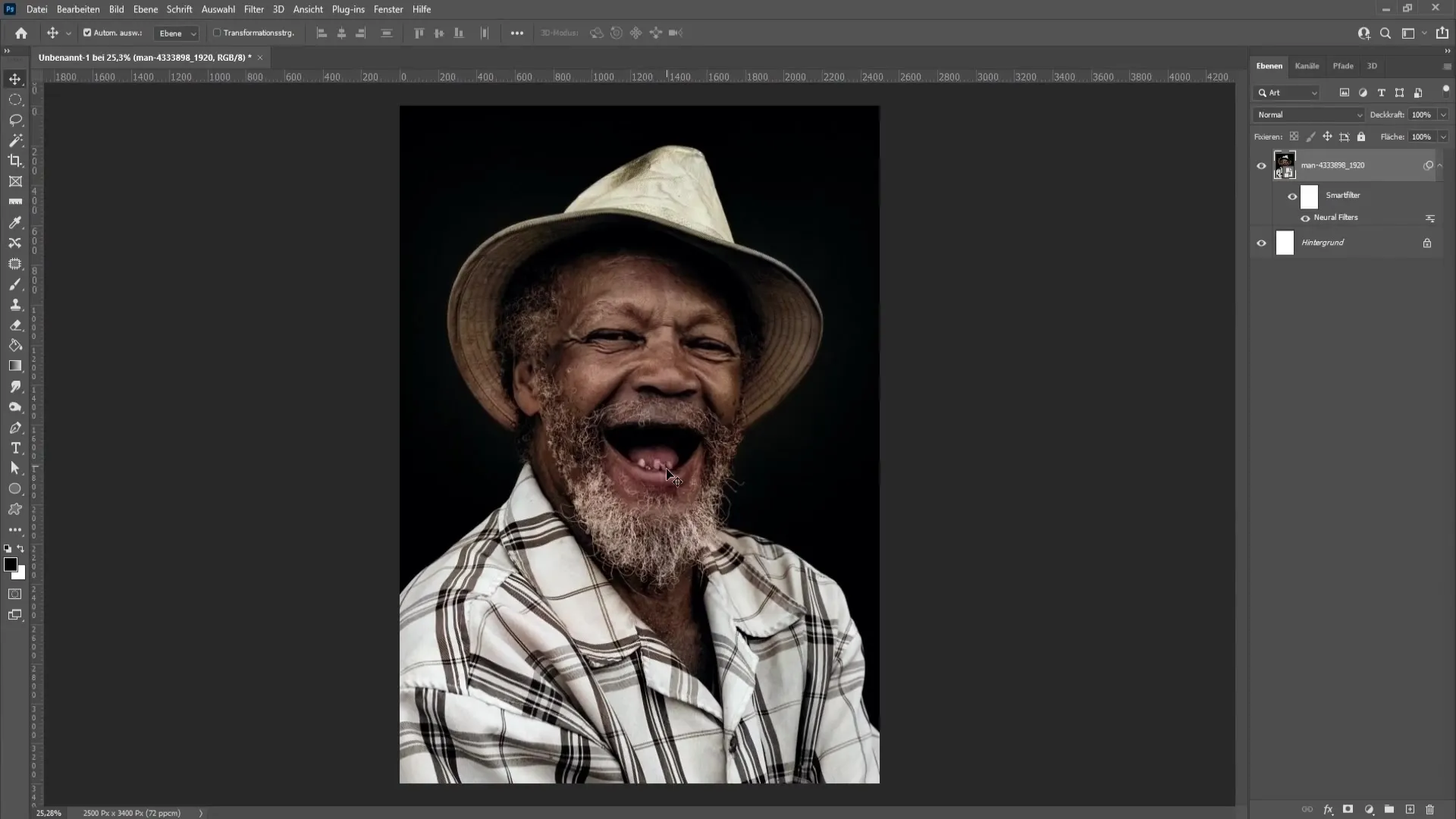This screenshot has height=819, width=1456.
Task: Select the Lasso tool
Action: tap(15, 119)
